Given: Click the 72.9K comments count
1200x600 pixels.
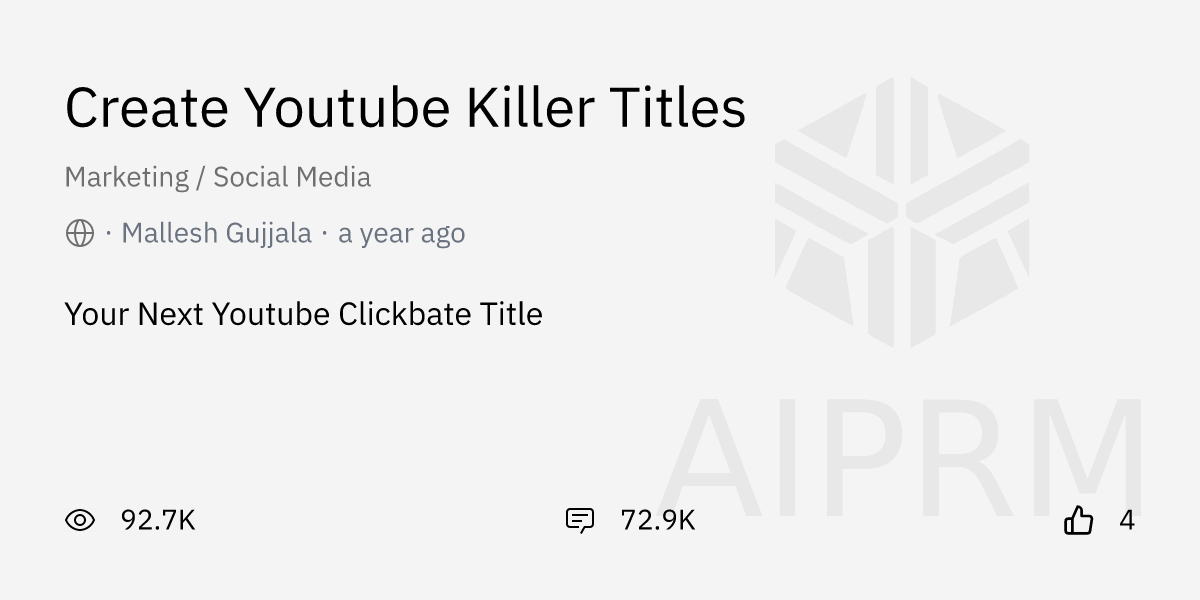Looking at the screenshot, I should click(658, 520).
